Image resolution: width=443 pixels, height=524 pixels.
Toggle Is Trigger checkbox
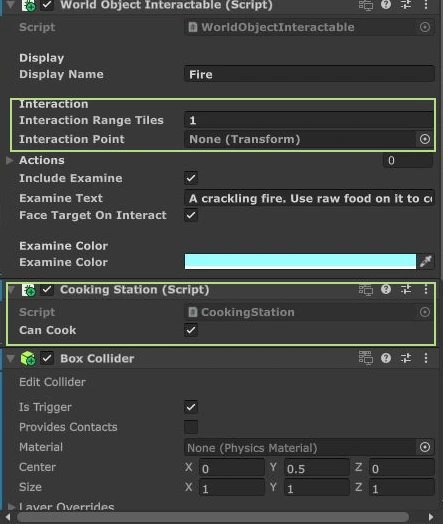[x=191, y=407]
